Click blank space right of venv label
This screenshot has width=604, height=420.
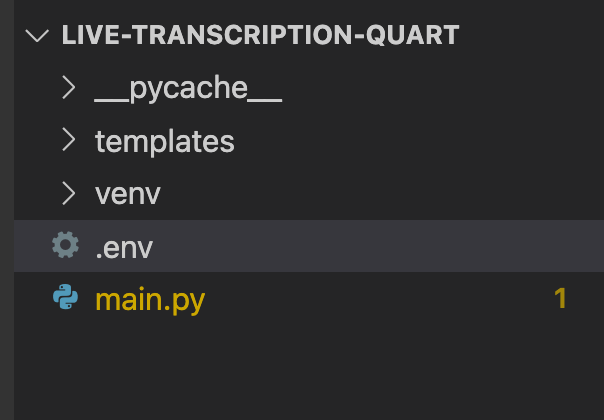[x=381, y=193]
